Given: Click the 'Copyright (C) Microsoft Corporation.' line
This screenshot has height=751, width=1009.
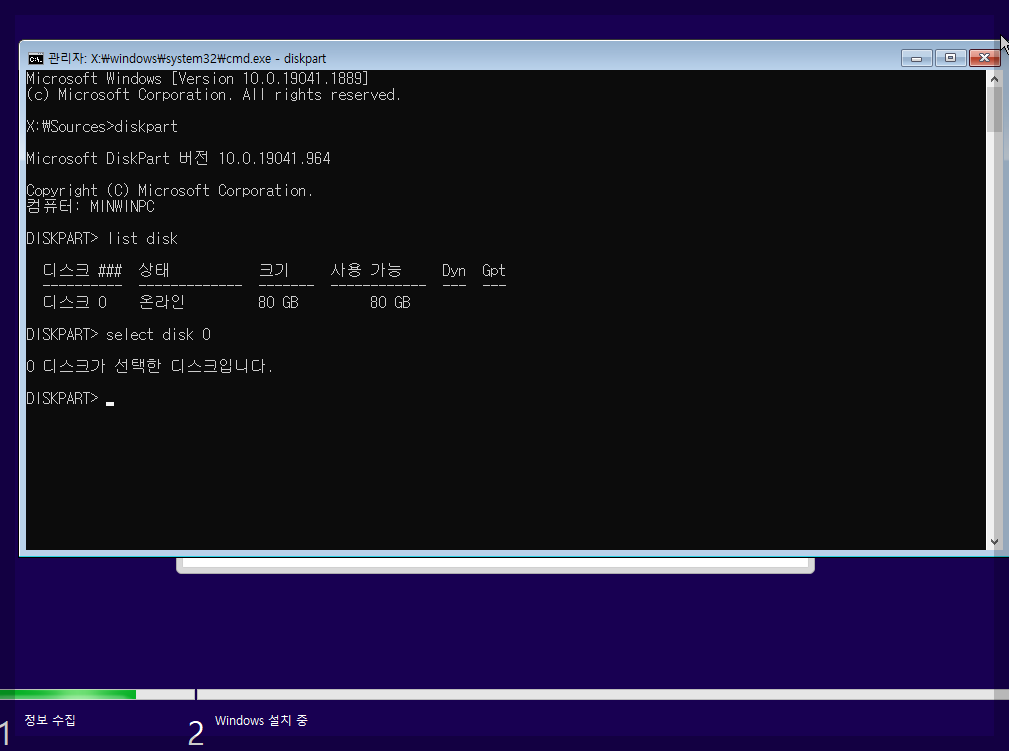Looking at the screenshot, I should [x=169, y=190].
